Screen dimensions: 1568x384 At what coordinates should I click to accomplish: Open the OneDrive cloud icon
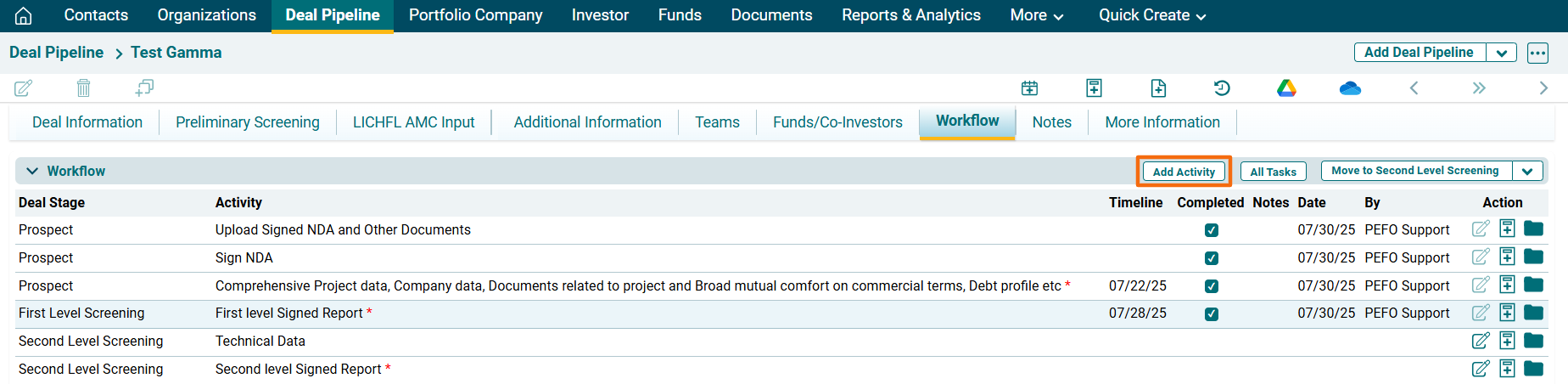coord(1349,88)
